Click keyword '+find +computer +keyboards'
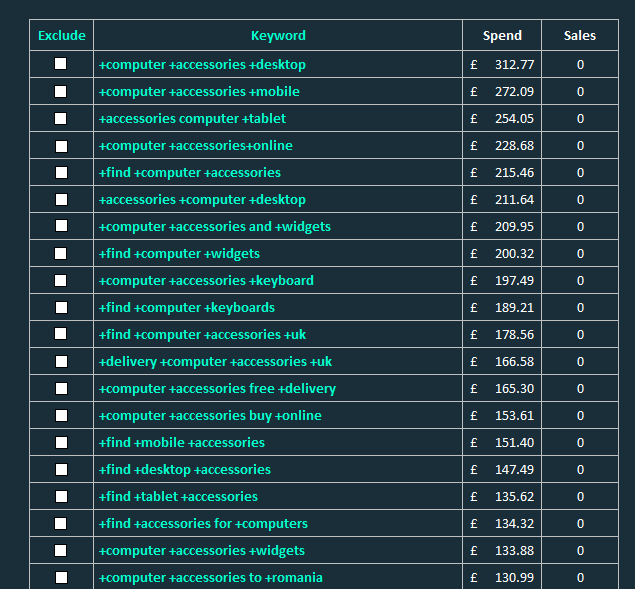This screenshot has width=635, height=589. point(187,308)
